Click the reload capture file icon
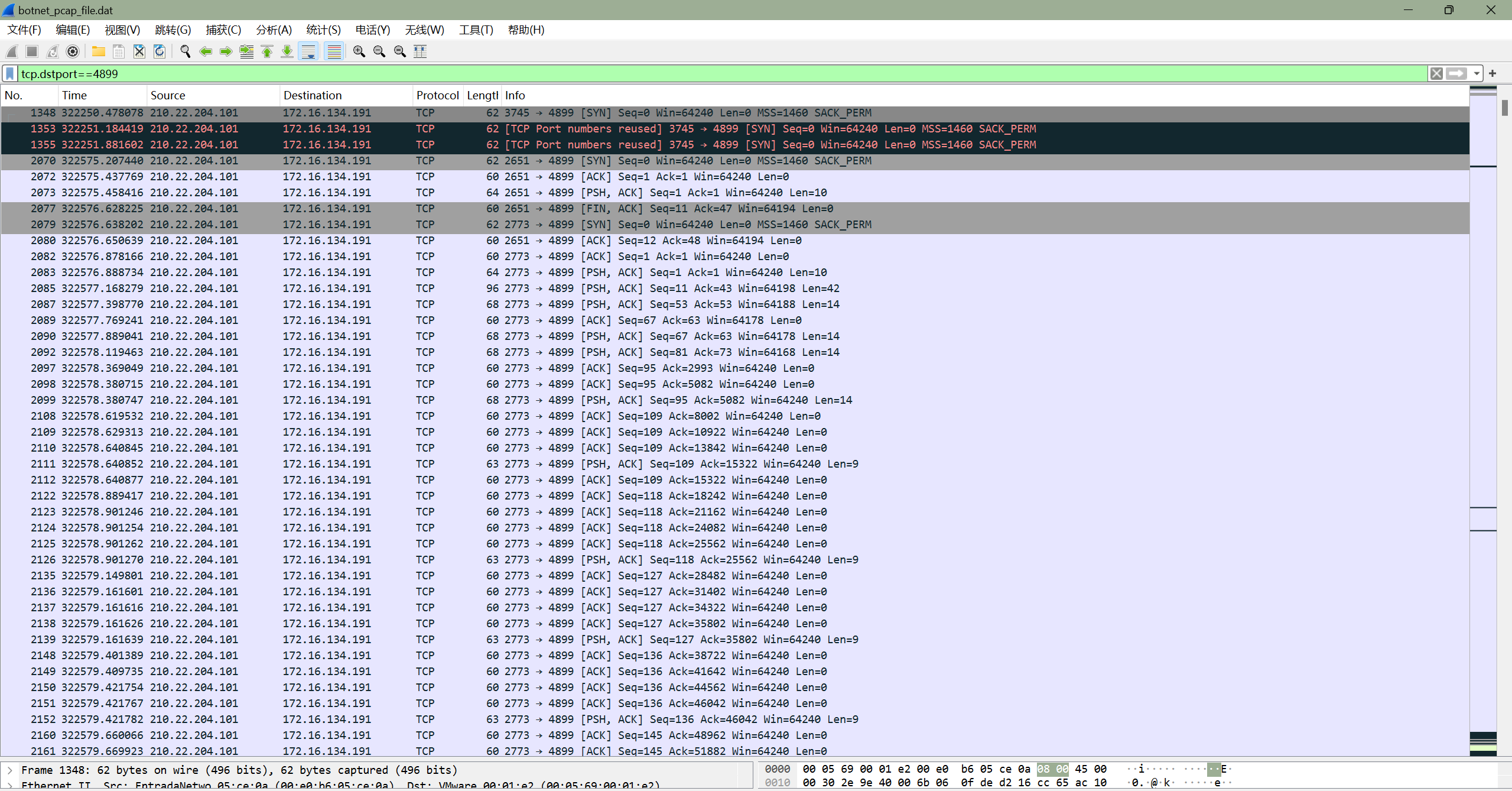This screenshot has height=791, width=1512. [160, 51]
